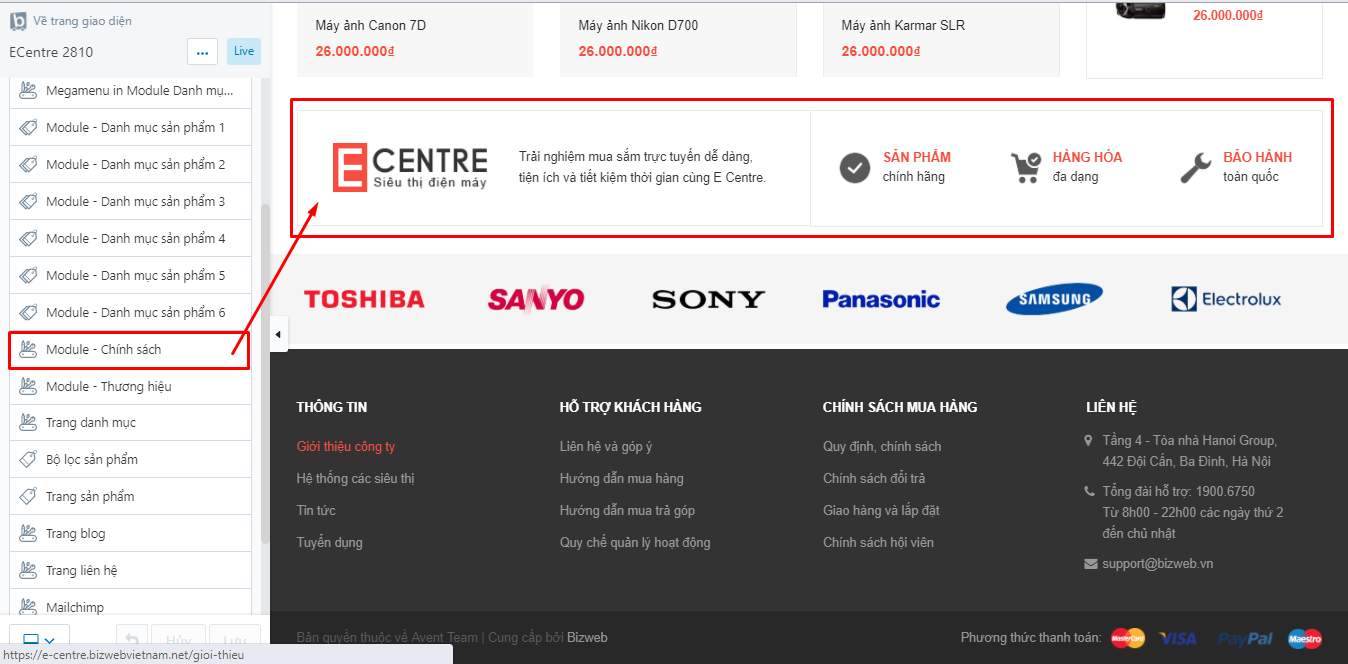
Task: Open Module - Danh mục sản phẩm 2
Action: (x=130, y=165)
